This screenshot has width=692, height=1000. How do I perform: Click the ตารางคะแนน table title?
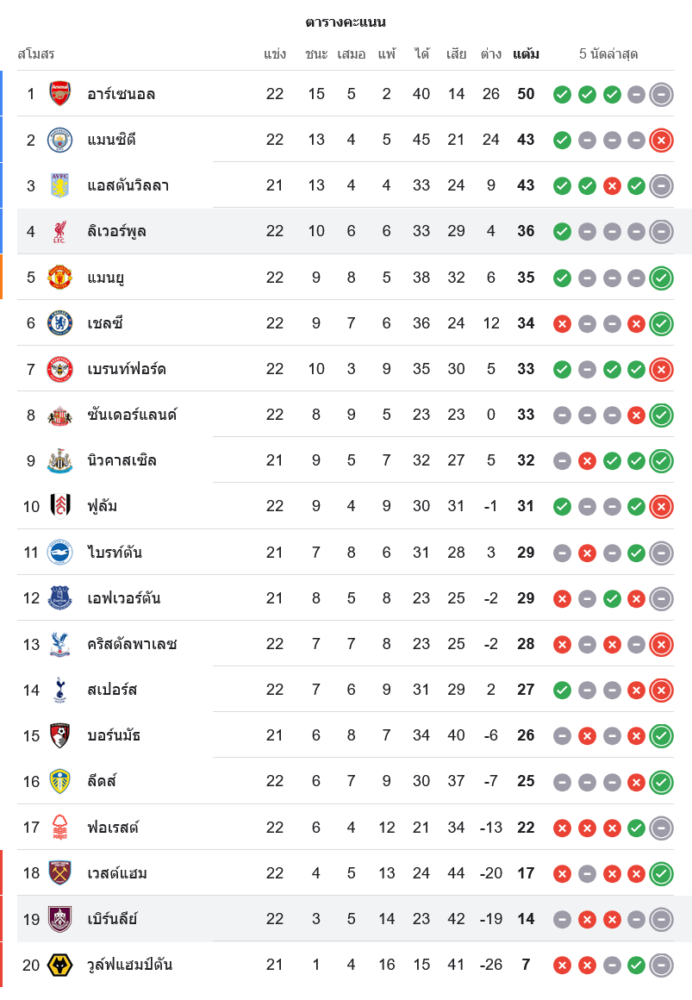346,22
